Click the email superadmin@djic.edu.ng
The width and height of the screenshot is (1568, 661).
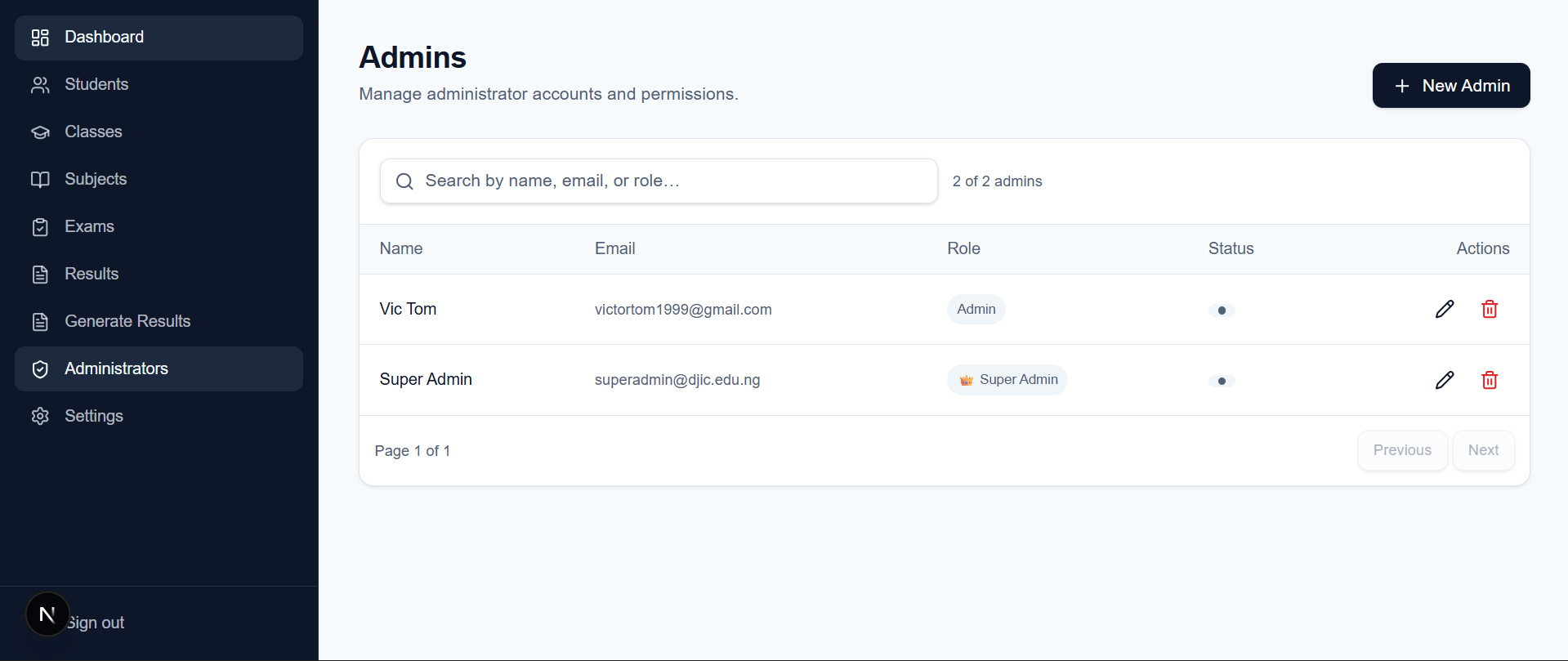[677, 380]
